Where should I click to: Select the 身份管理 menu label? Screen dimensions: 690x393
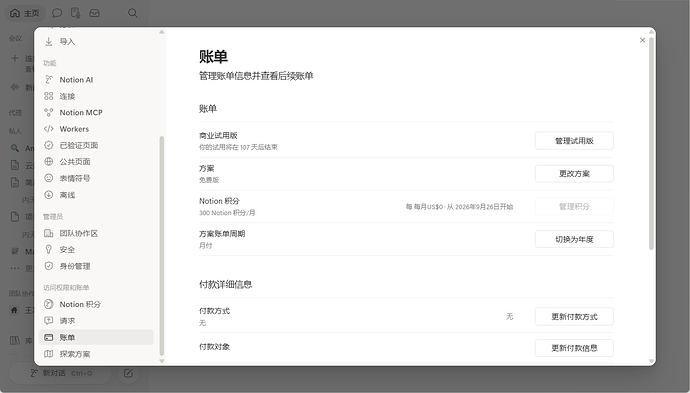pos(75,266)
